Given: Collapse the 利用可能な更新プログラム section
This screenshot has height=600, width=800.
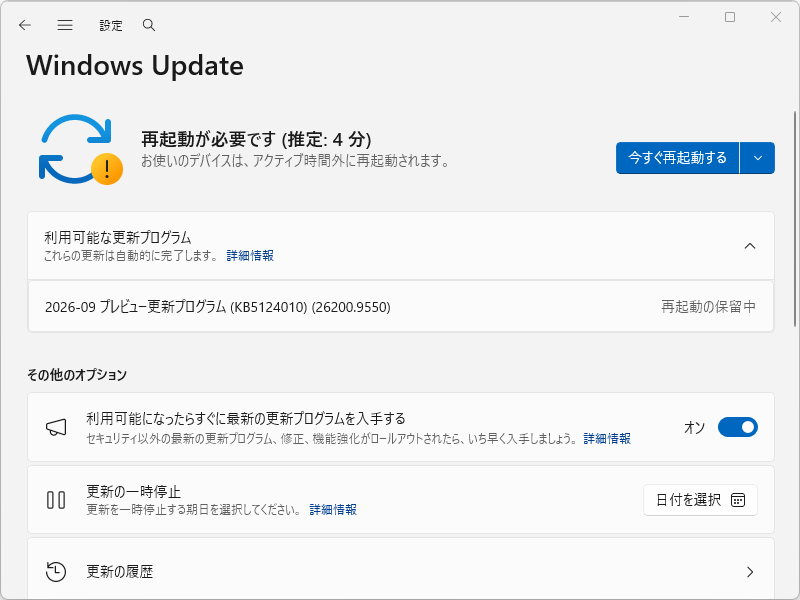Looking at the screenshot, I should coord(749,246).
